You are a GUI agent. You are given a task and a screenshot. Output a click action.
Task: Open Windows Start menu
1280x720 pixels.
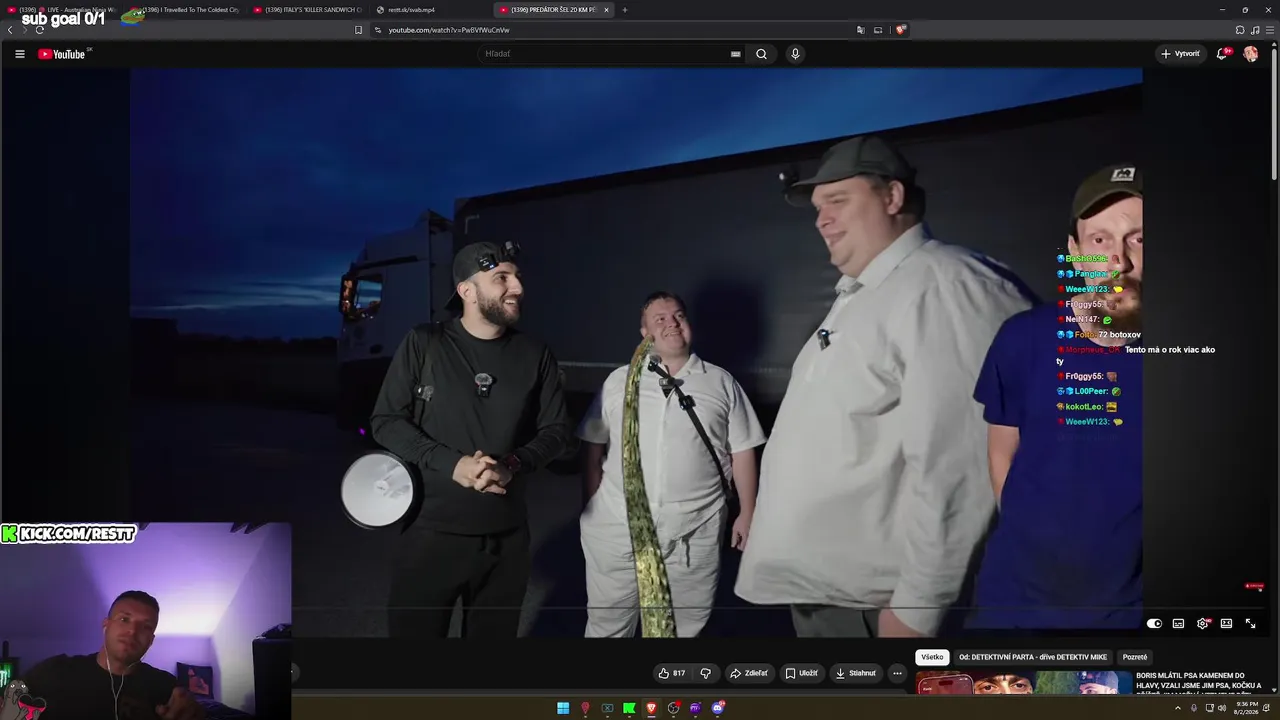click(563, 708)
